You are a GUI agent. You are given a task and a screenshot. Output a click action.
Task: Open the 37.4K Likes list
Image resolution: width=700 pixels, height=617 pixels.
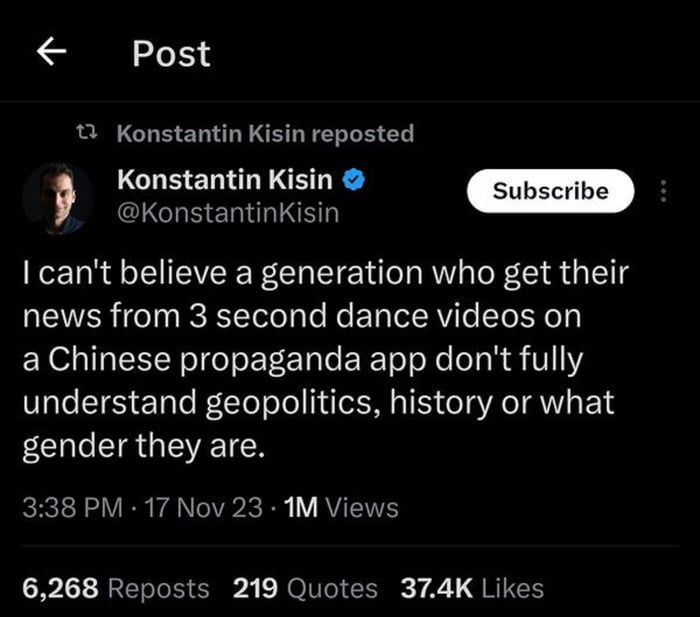[x=472, y=588]
